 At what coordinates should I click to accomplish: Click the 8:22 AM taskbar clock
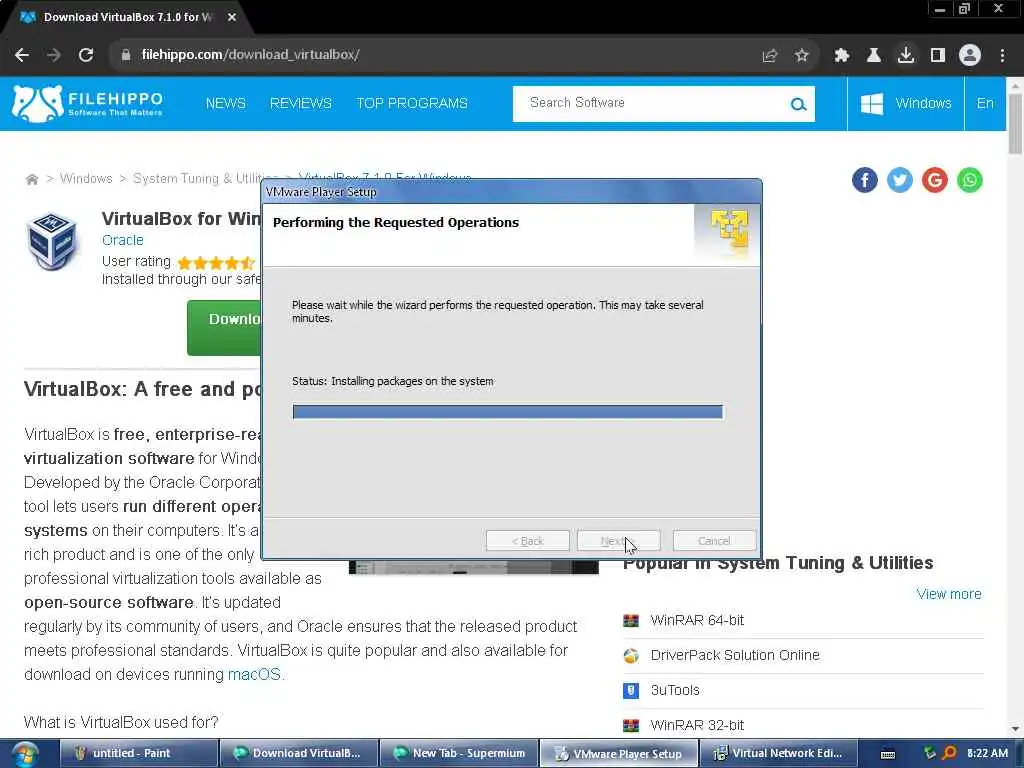click(x=987, y=754)
